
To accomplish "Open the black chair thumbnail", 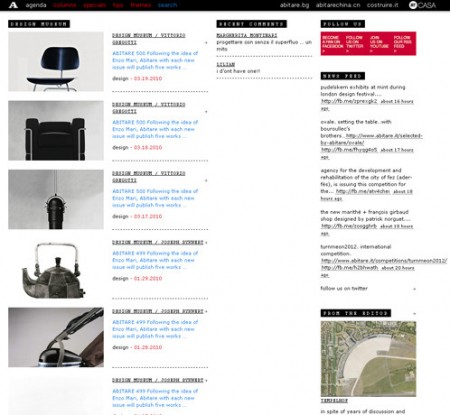I will [56, 62].
